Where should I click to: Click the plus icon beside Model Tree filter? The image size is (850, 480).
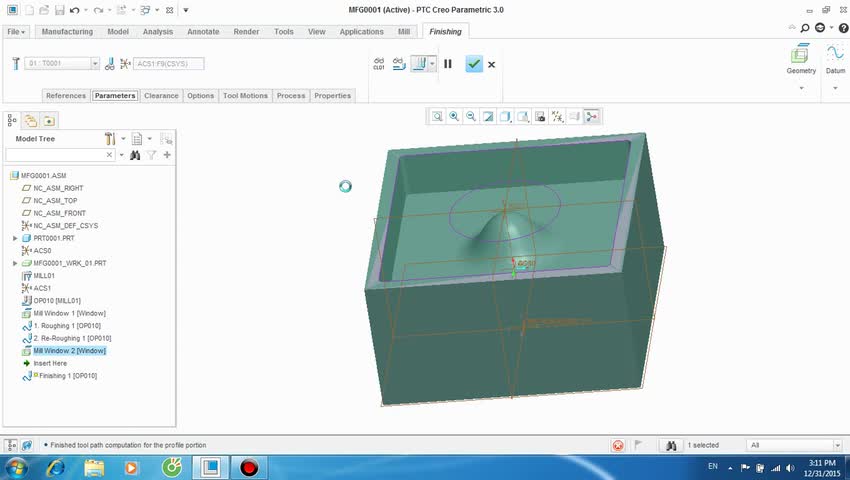167,155
